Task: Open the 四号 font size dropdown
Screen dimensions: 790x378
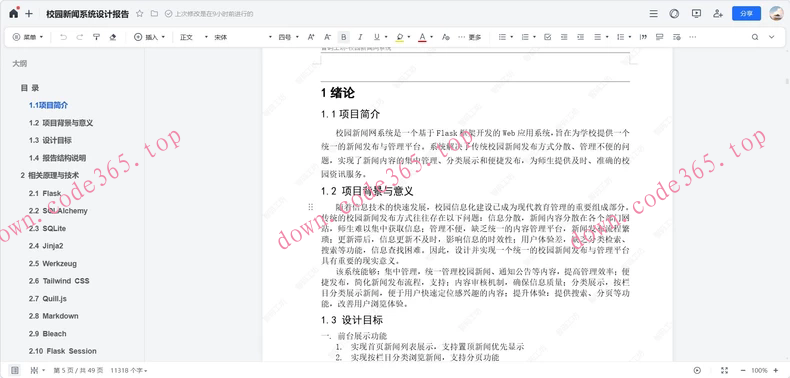Action: 289,37
